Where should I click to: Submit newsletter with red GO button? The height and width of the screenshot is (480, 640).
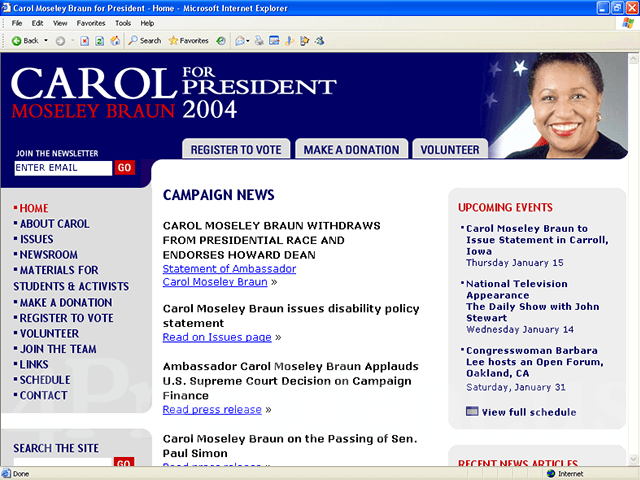coord(124,168)
